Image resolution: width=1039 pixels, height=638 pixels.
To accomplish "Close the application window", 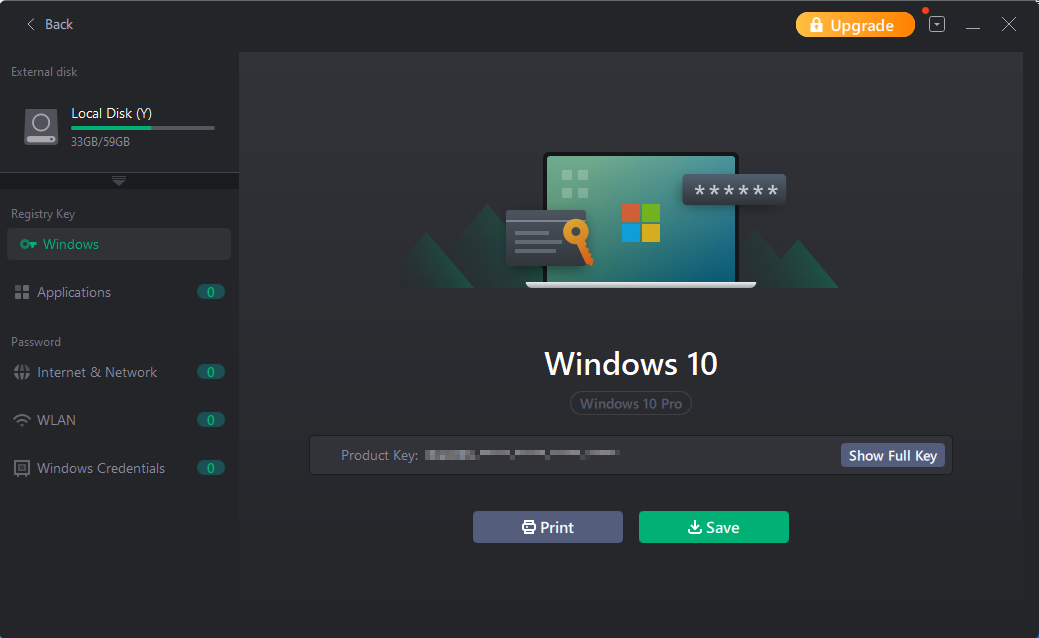I will click(x=1009, y=25).
